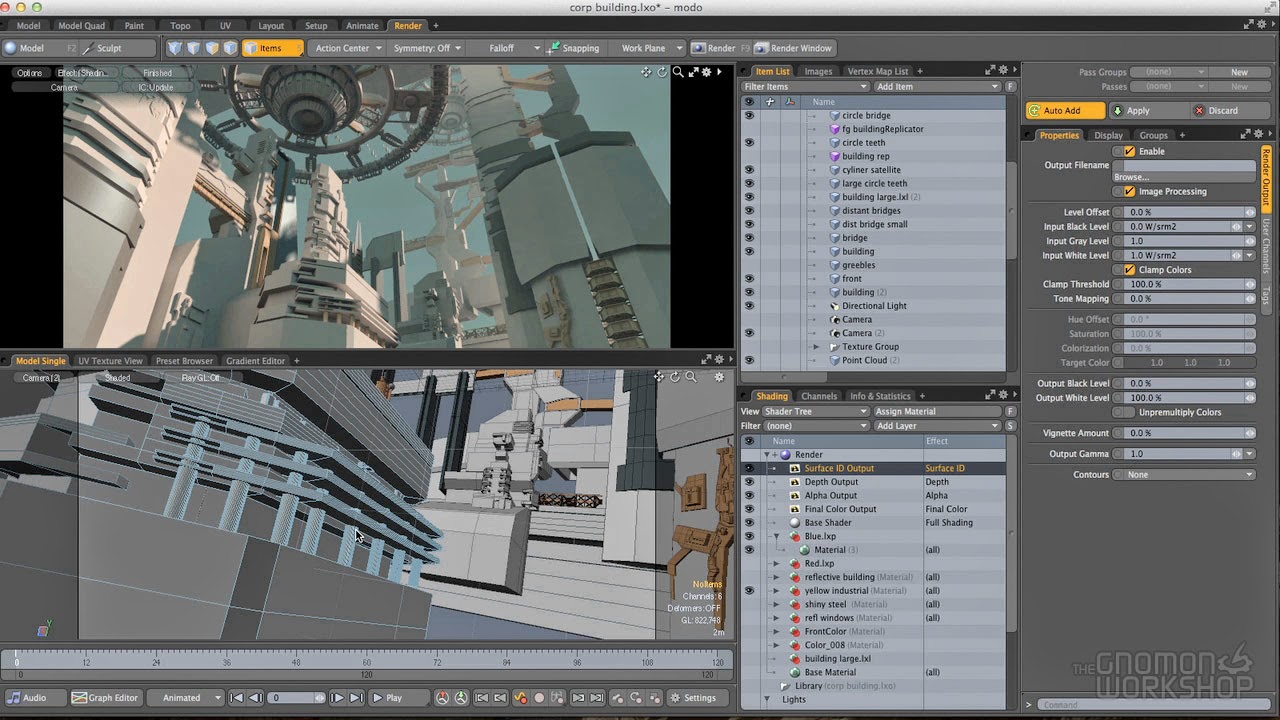
Task: Select the pan icon in render viewport
Action: pyautogui.click(x=646, y=71)
